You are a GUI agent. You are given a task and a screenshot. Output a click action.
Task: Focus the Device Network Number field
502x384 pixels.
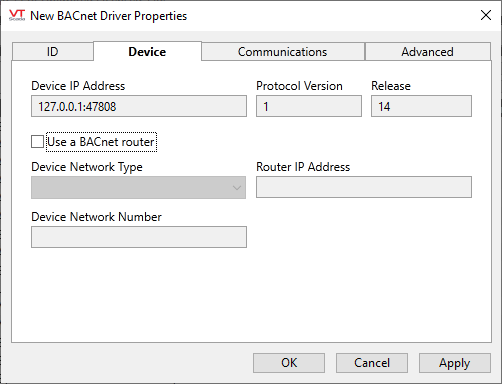coord(139,237)
